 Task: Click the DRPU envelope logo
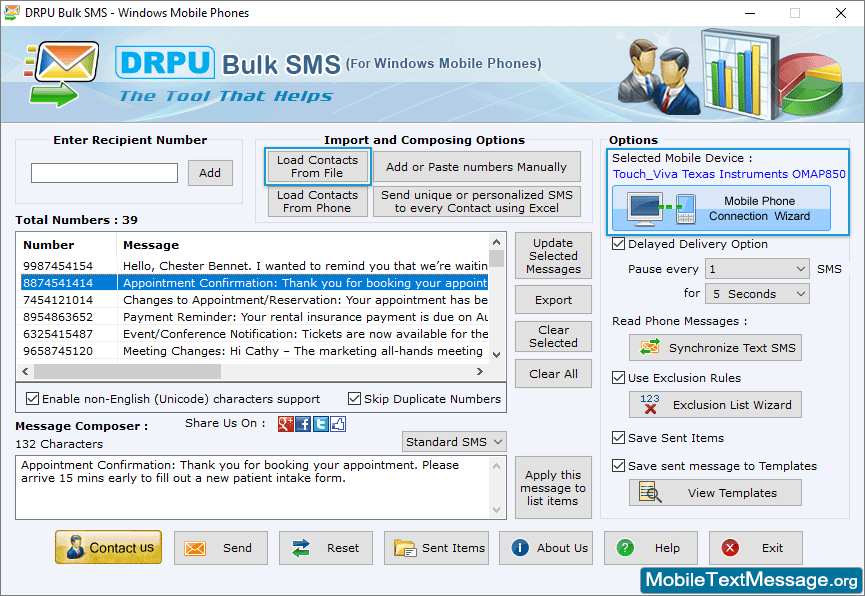click(x=62, y=75)
